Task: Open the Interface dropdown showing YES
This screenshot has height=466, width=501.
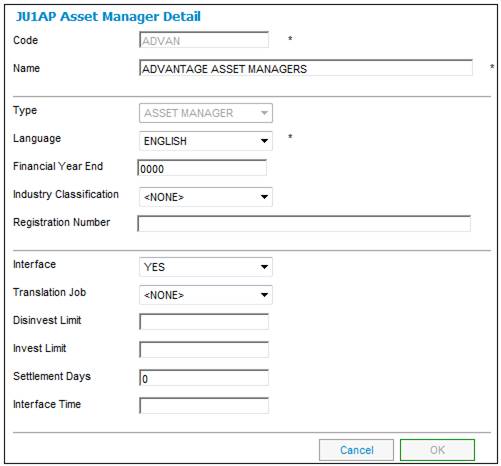Action: click(x=206, y=267)
